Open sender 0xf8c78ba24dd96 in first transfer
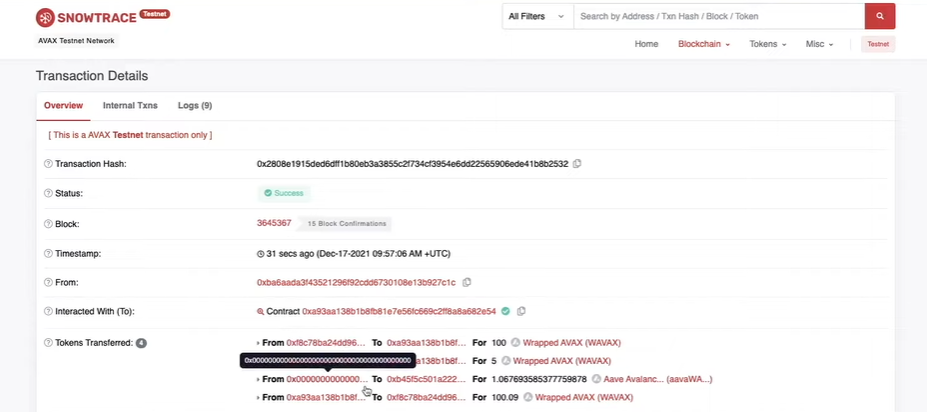The width and height of the screenshot is (927, 412). [x=326, y=342]
